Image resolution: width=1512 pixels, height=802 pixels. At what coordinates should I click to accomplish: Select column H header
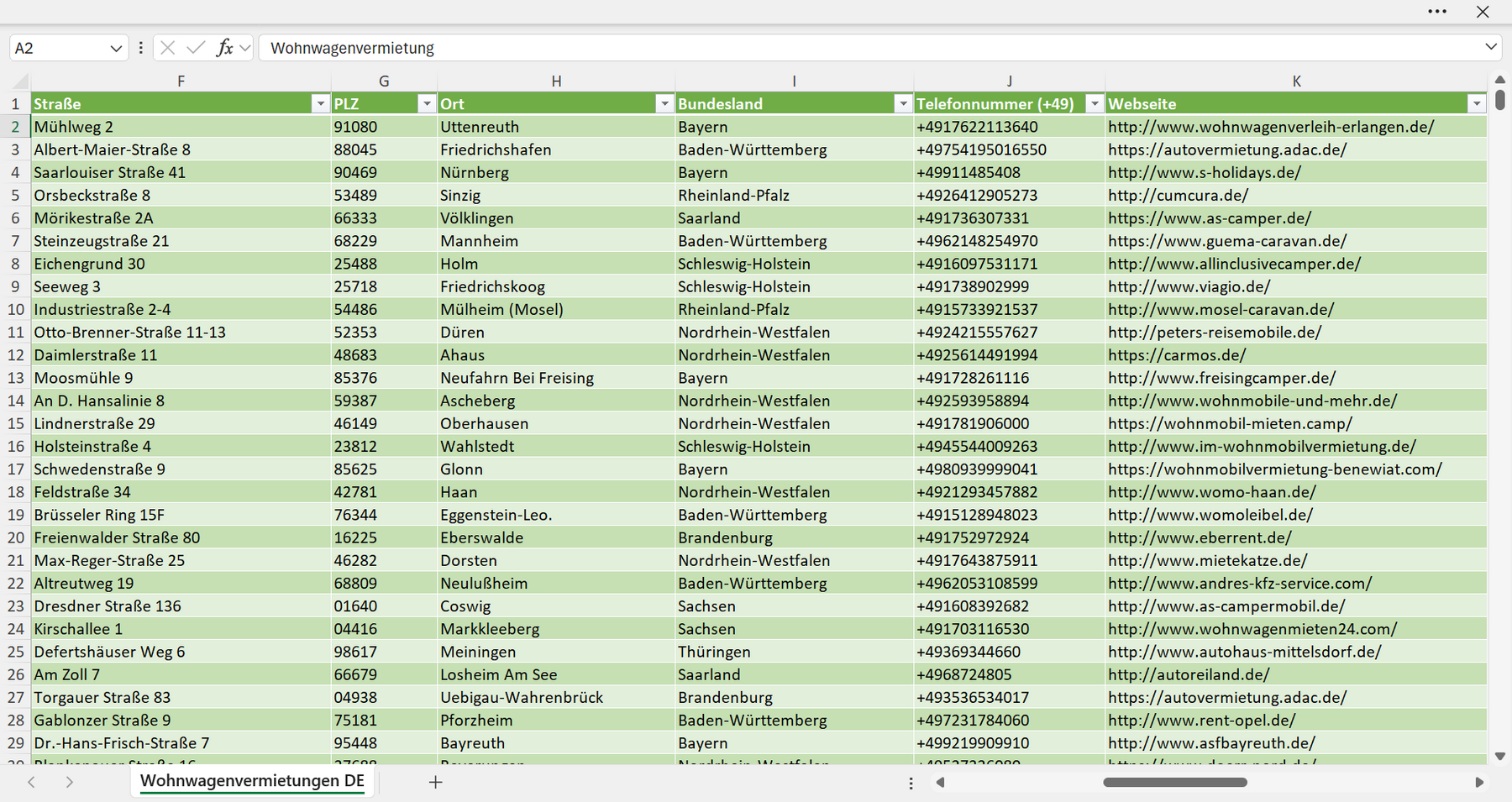coord(556,81)
